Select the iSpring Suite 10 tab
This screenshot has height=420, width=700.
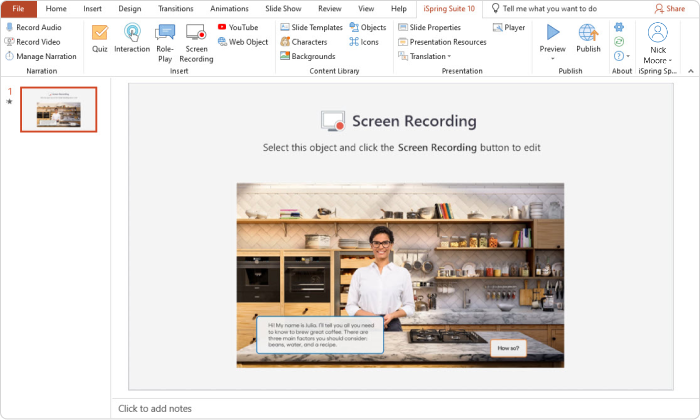pos(449,8)
